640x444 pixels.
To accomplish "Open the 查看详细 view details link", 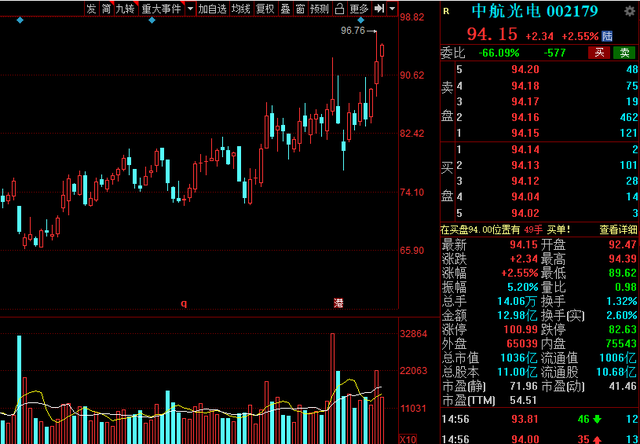I will point(617,229).
